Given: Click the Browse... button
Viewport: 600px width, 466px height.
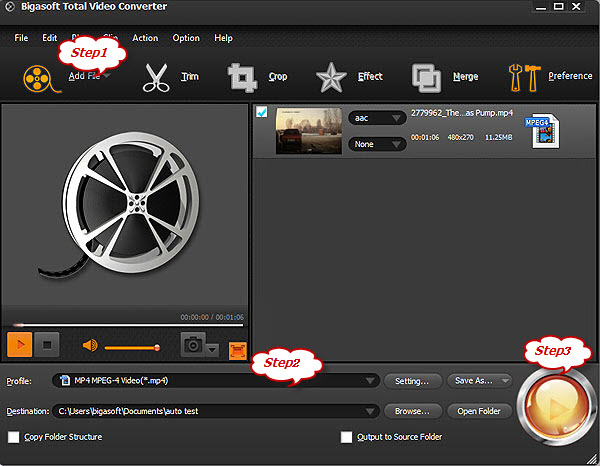Looking at the screenshot, I should 412,411.
